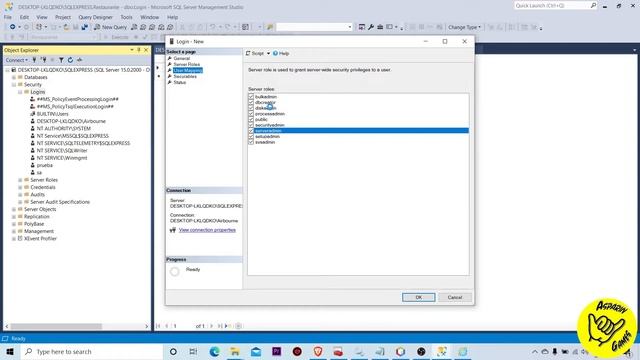Open the Connect dropdown in Object Explorer
Viewport: 640px width, 360px height.
(x=17, y=60)
